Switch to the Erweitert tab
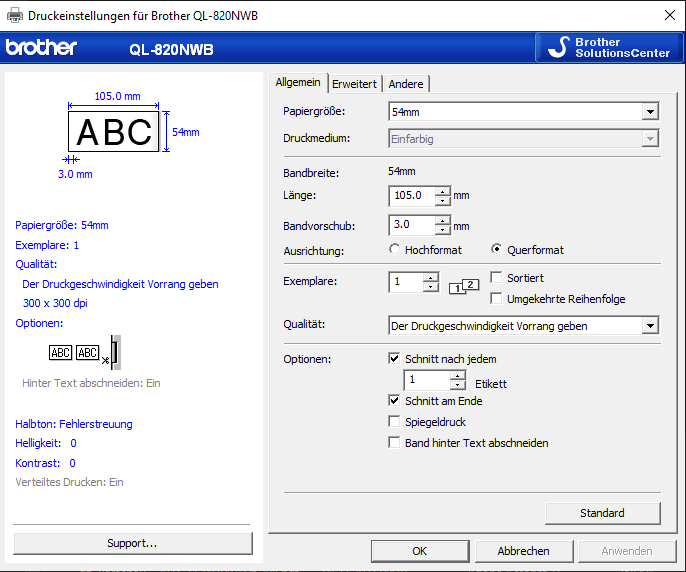The image size is (686, 572). pos(354,84)
